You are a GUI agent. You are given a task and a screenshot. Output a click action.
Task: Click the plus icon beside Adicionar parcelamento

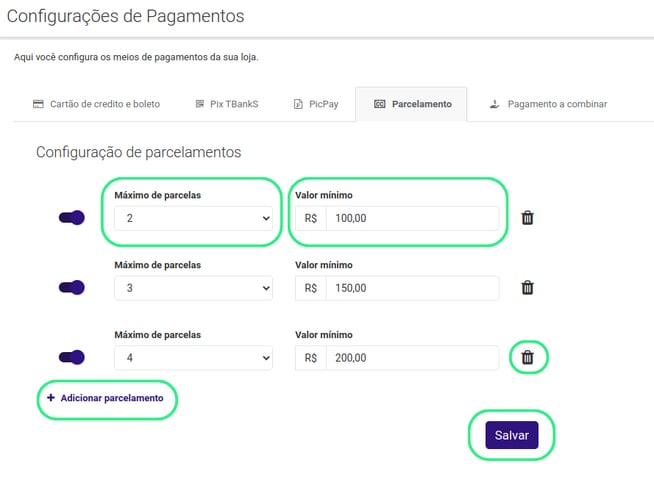(50, 398)
